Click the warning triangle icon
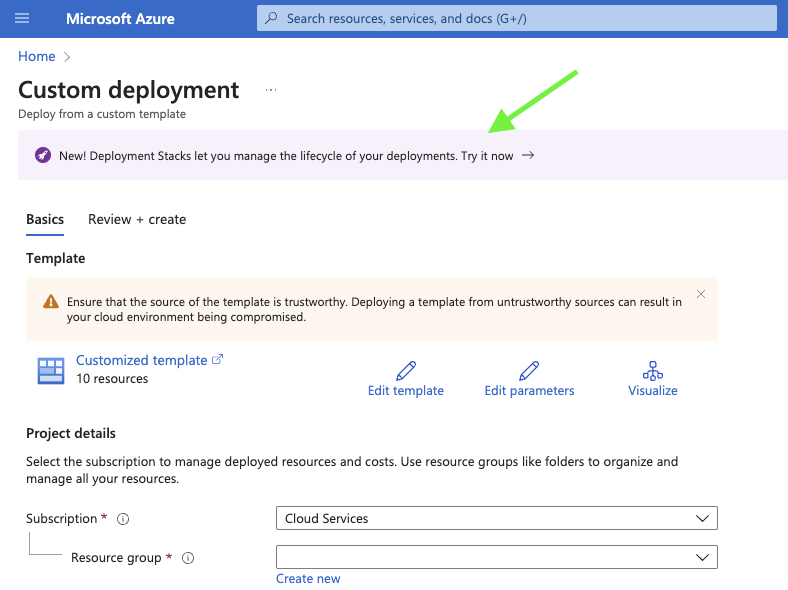This screenshot has width=788, height=590. (51, 302)
